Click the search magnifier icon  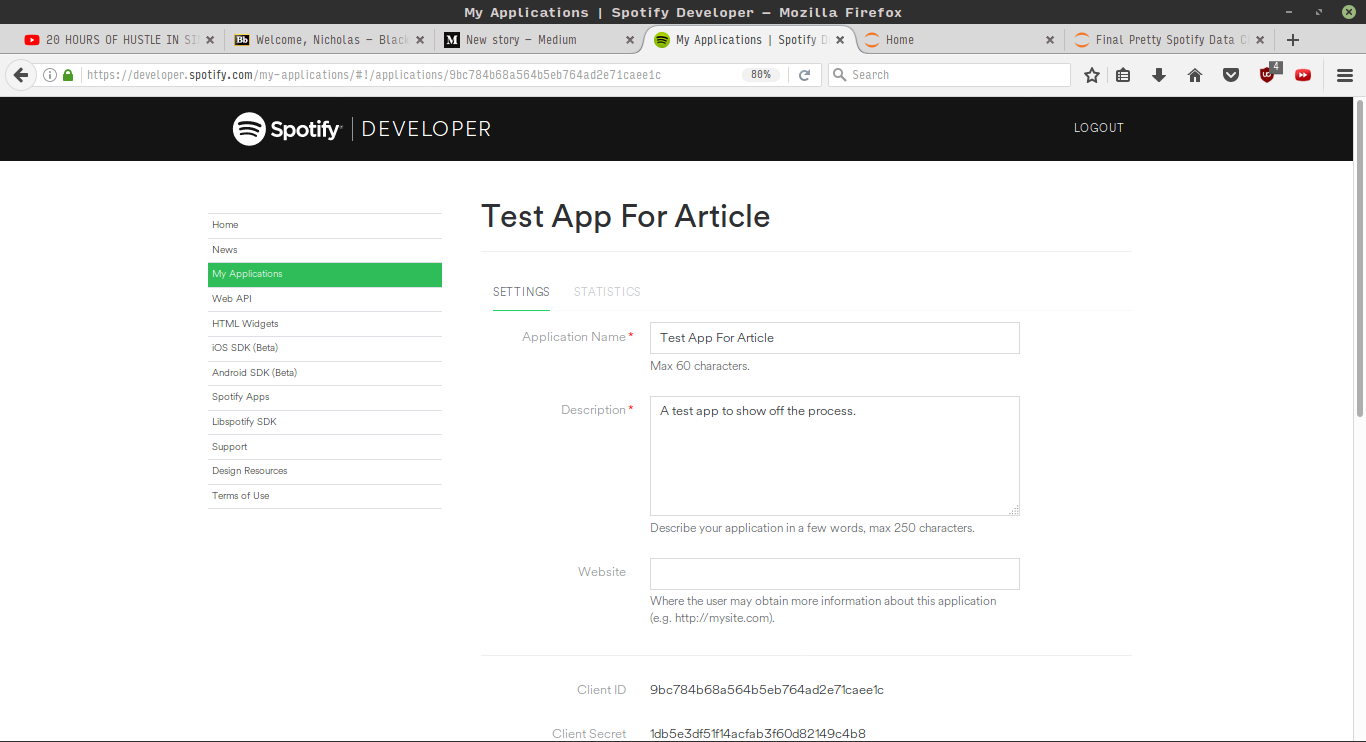(840, 75)
